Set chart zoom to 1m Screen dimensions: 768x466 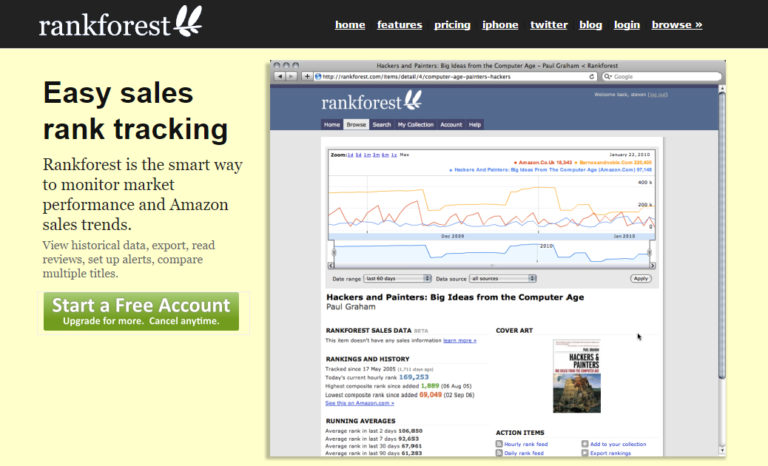point(367,155)
